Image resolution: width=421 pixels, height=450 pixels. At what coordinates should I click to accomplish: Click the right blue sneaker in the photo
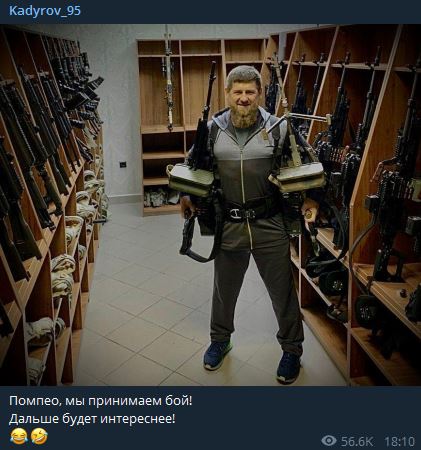pos(289,367)
